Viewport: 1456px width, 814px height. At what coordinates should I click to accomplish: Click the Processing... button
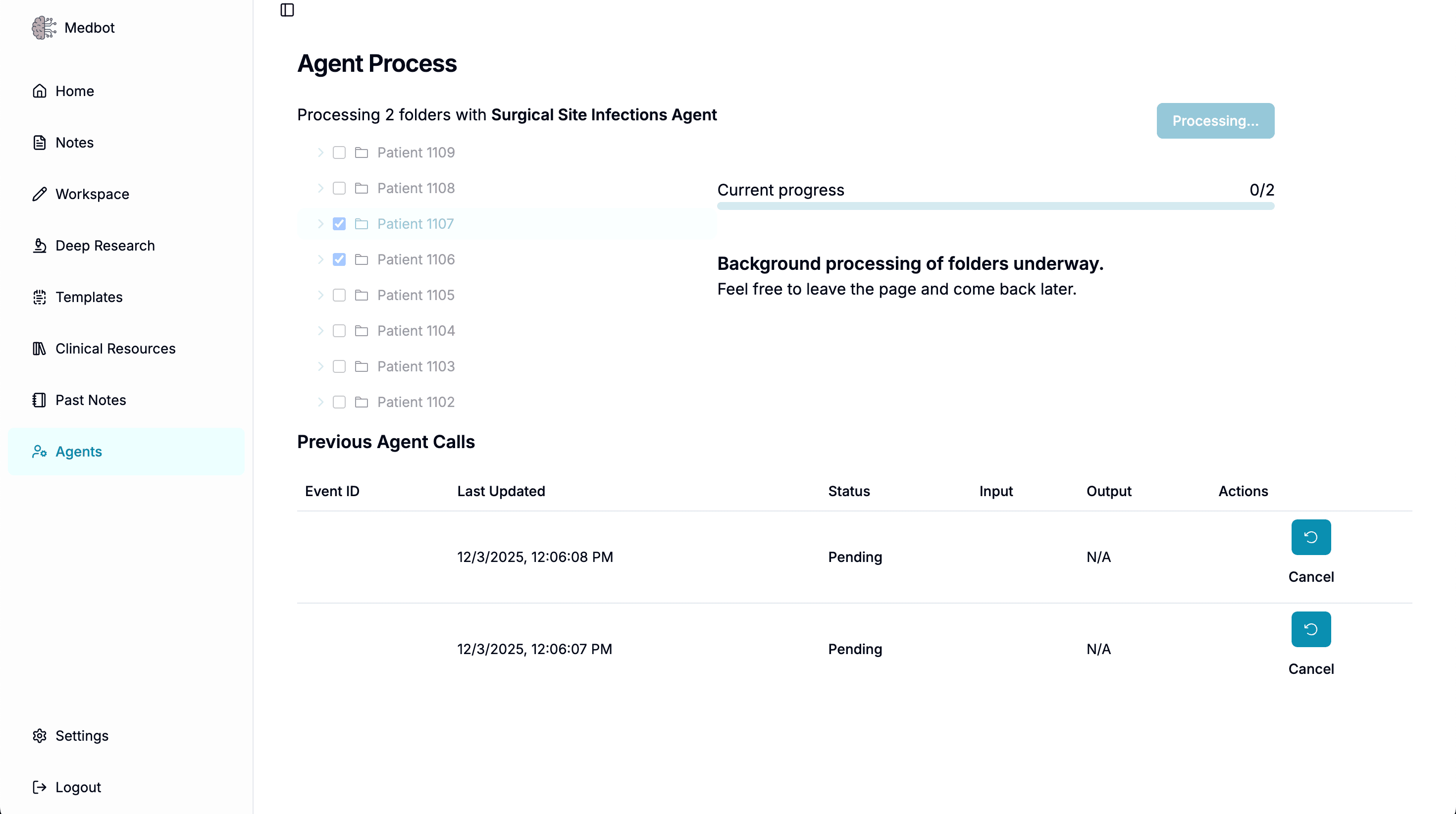coord(1215,121)
